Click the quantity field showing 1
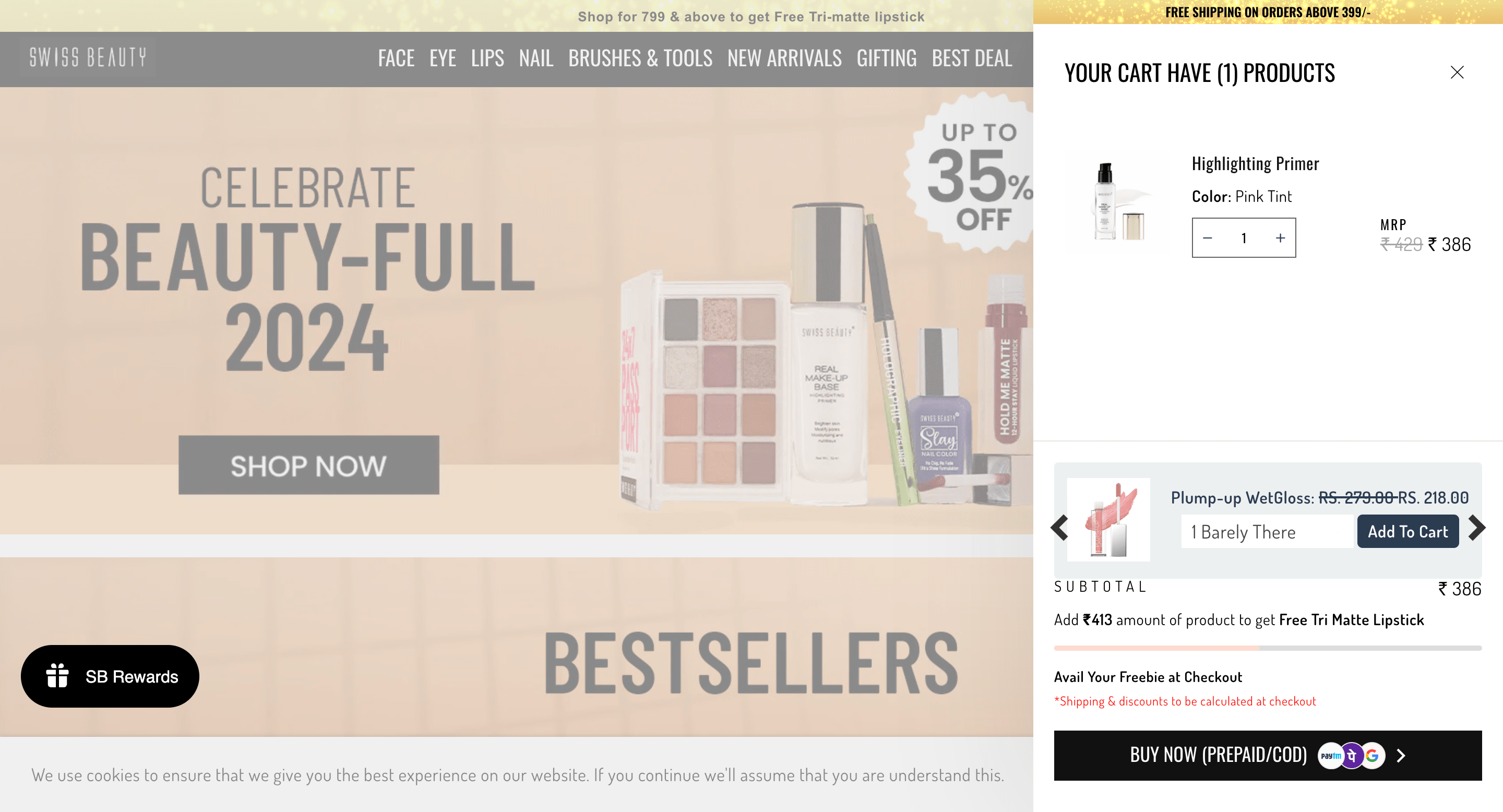Screen dimensions: 1503x812 [1244, 238]
